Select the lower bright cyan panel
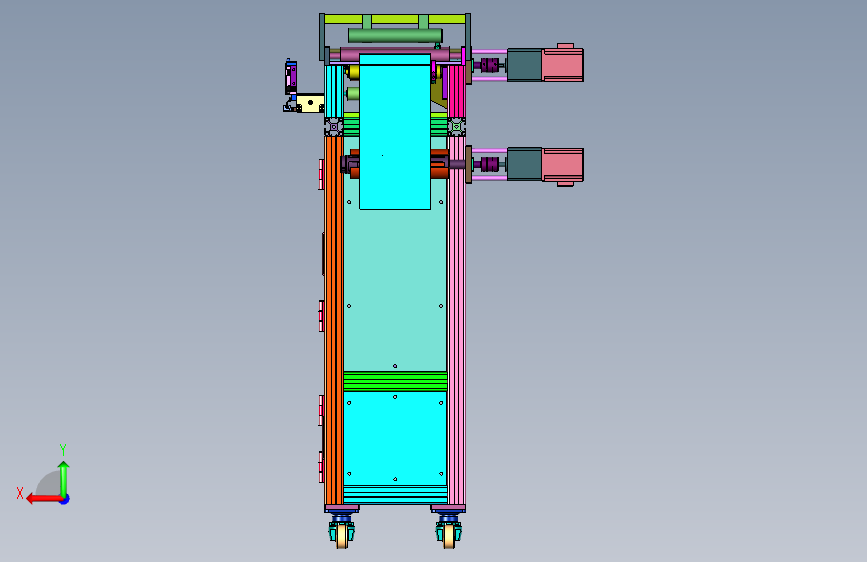This screenshot has width=867, height=562. click(x=395, y=438)
